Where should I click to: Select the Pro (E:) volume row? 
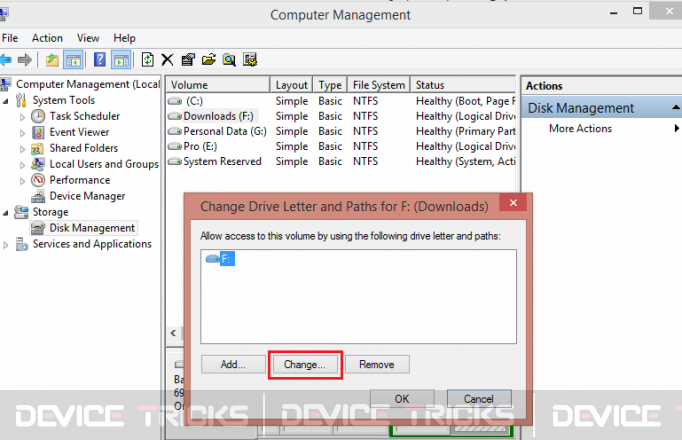(341, 147)
